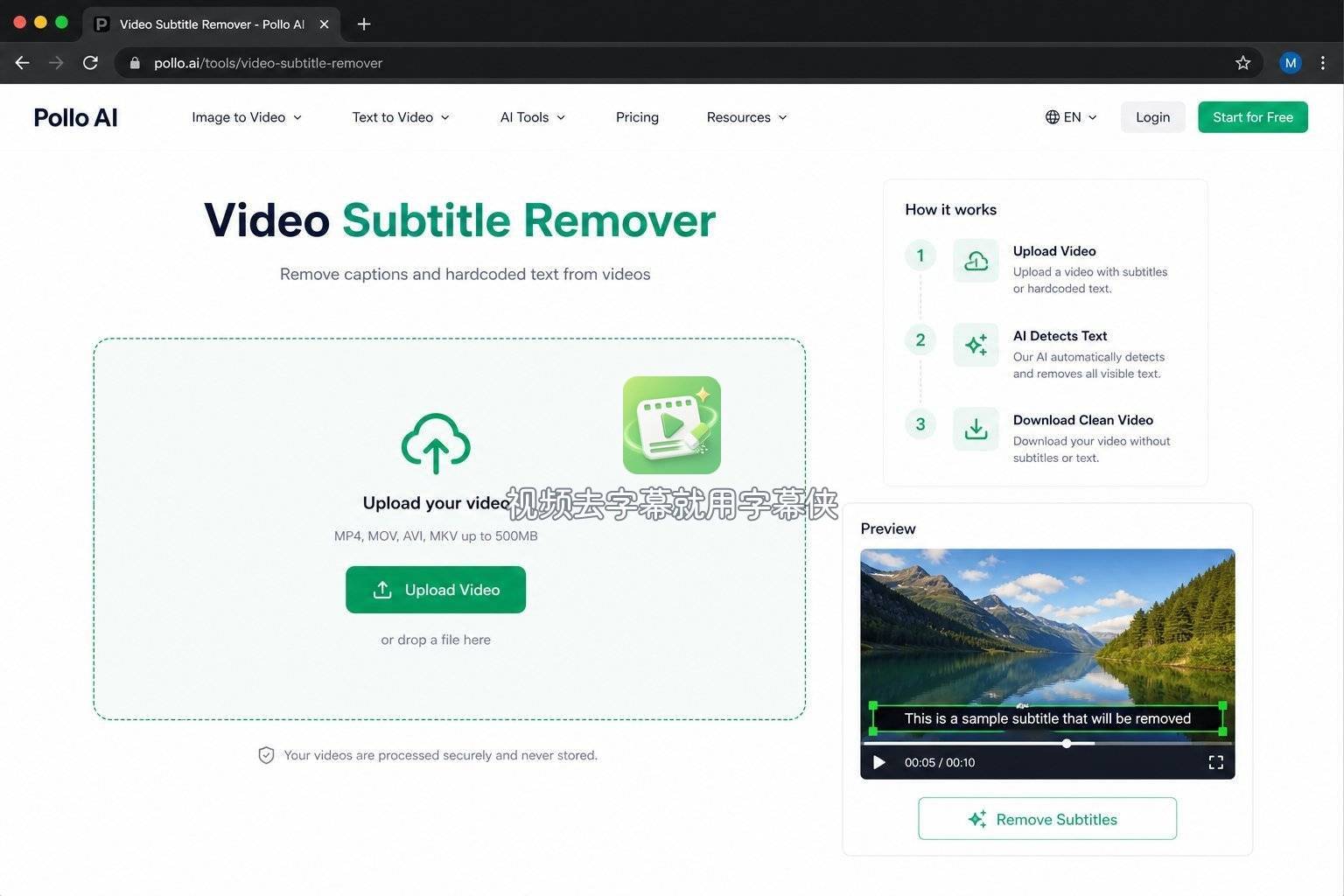1344x896 pixels.
Task: Expand the Resources menu
Action: tap(747, 117)
